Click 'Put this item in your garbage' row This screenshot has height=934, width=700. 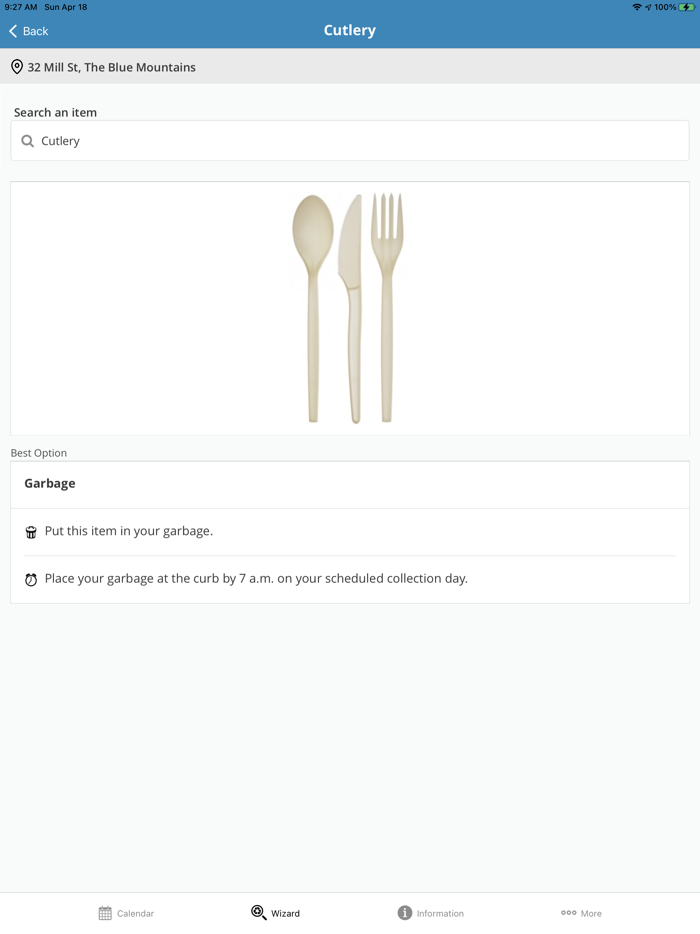[x=129, y=531]
